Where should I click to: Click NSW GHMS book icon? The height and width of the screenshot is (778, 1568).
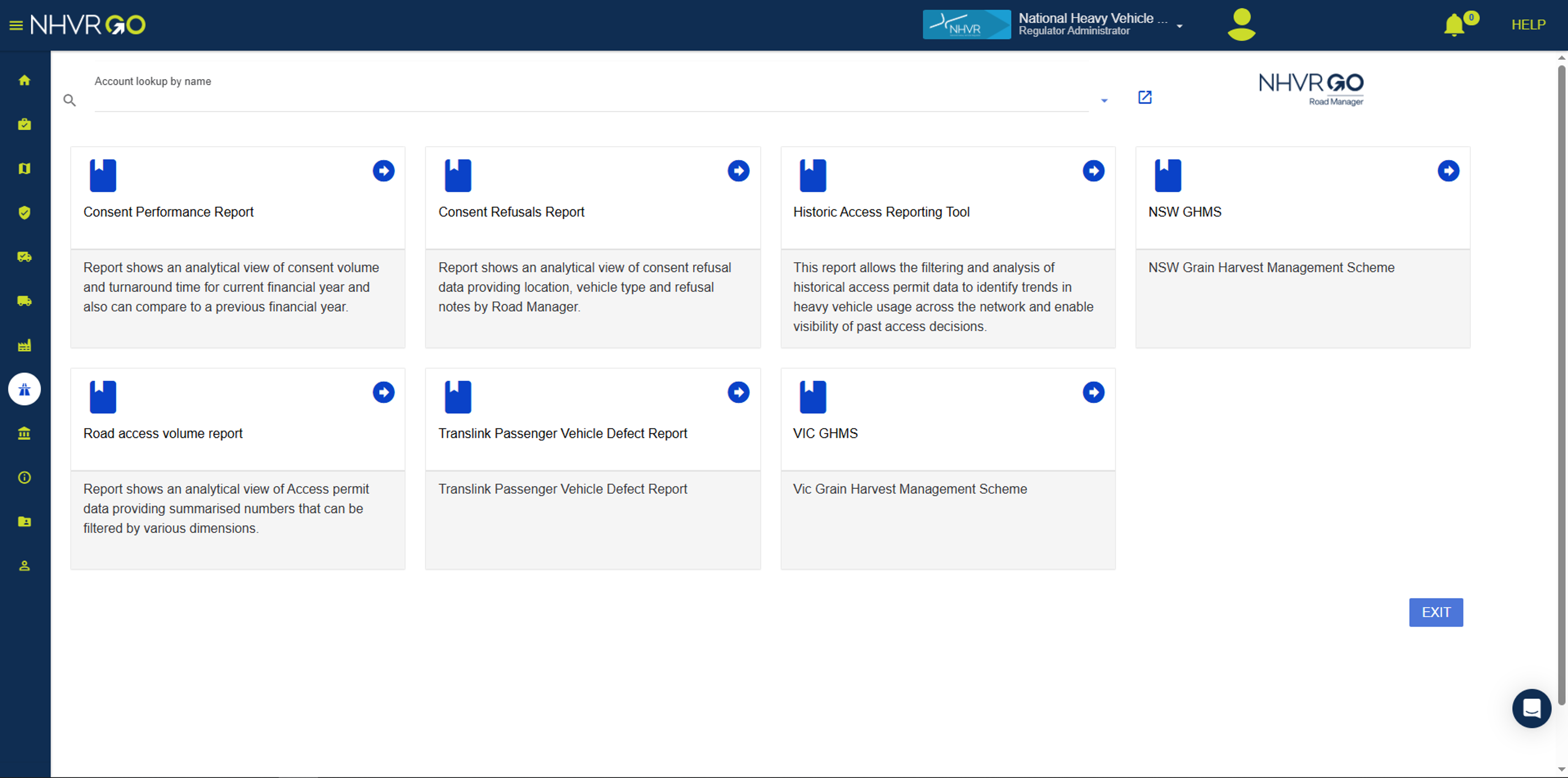pyautogui.click(x=1167, y=176)
